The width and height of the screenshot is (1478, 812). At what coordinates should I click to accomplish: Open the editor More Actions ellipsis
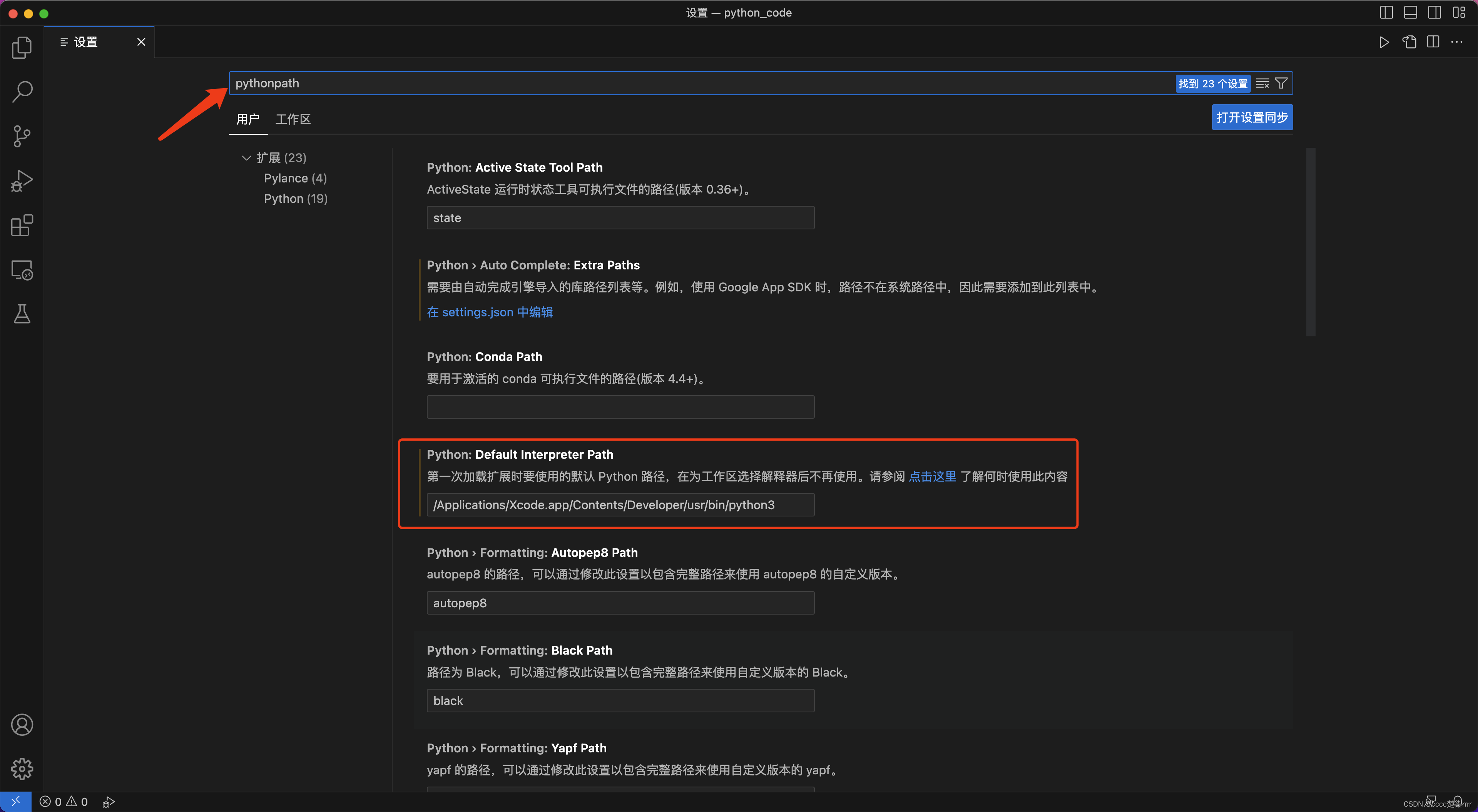1457,42
